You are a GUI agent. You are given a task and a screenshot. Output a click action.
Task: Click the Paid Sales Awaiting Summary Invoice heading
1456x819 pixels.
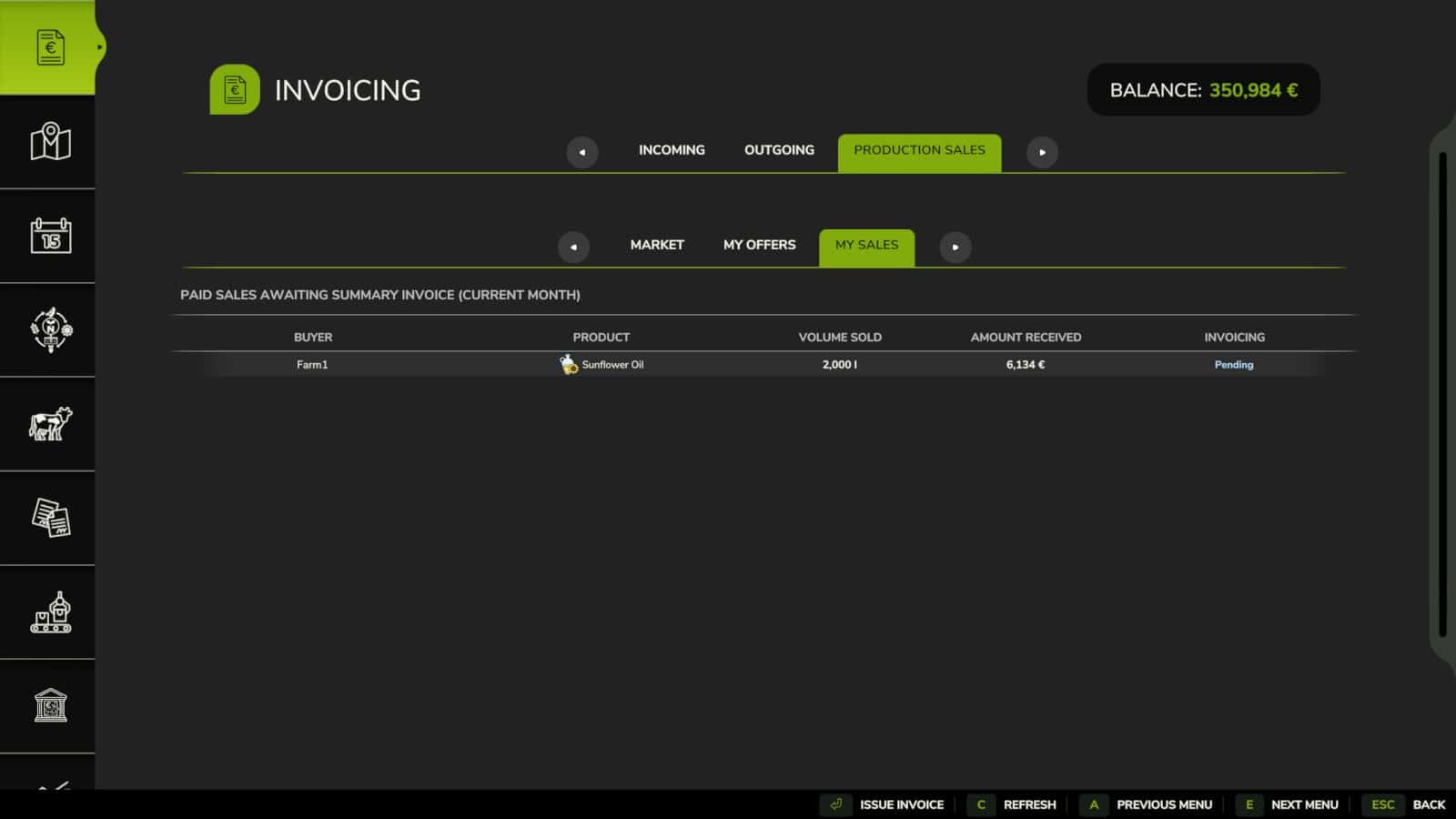[380, 295]
